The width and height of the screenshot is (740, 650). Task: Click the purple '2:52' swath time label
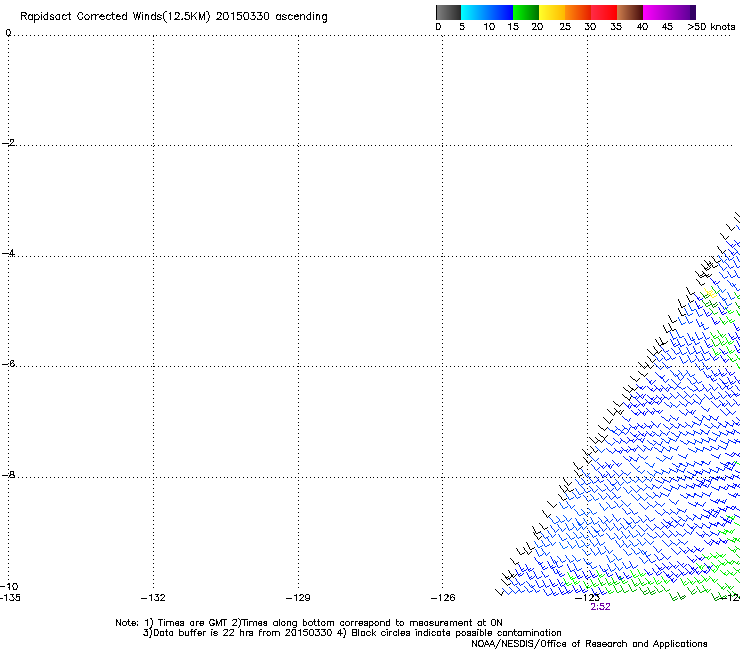click(x=600, y=607)
